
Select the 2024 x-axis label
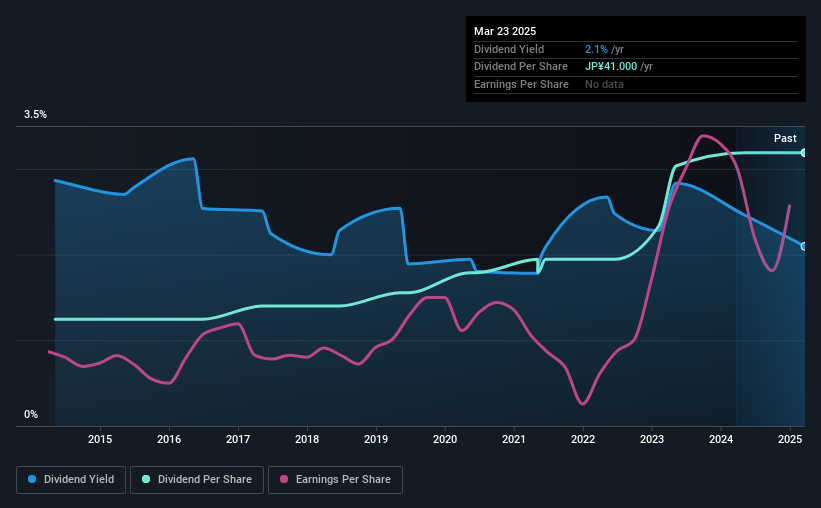[x=721, y=439]
